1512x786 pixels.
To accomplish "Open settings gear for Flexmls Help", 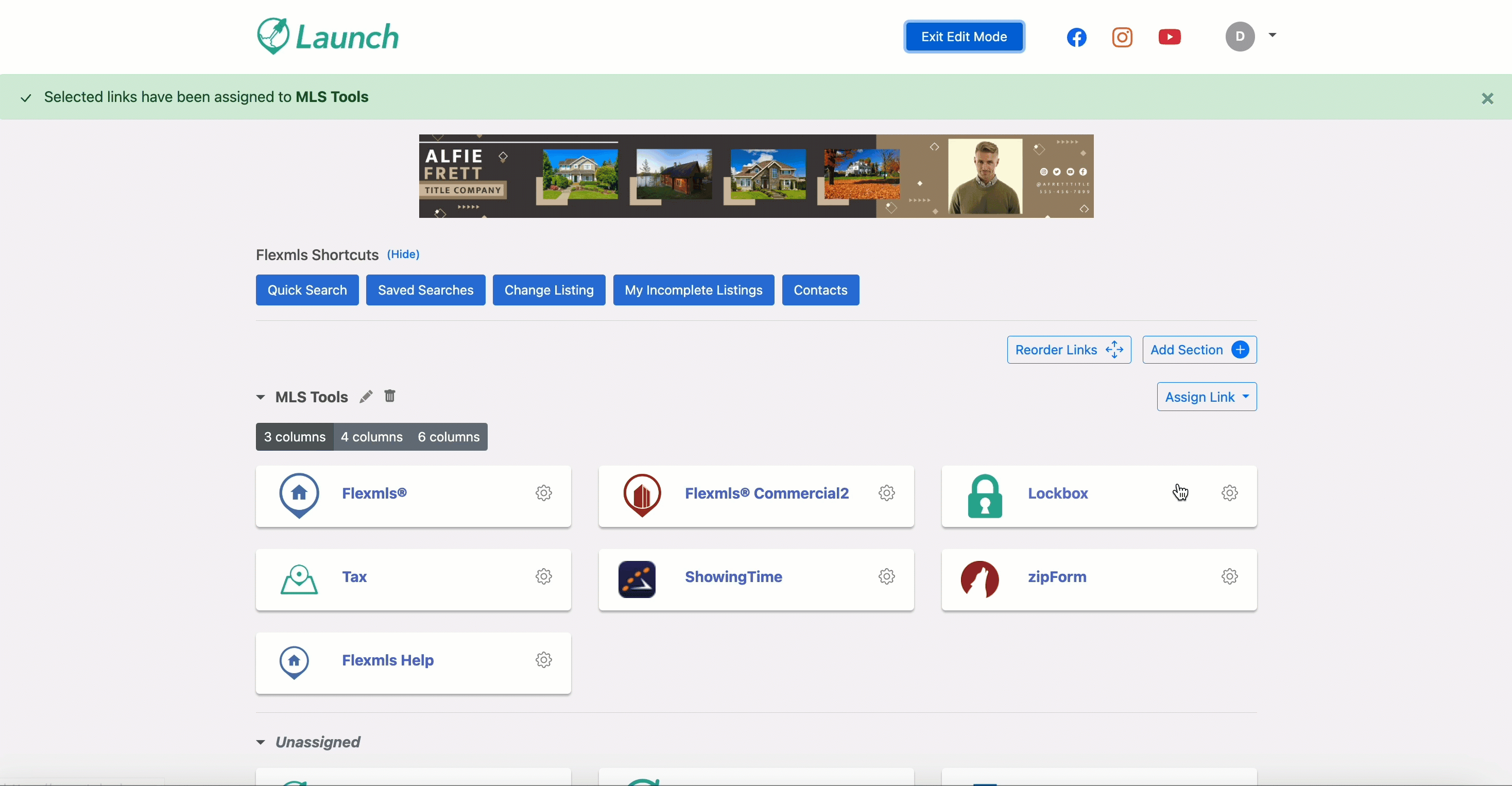I will pyautogui.click(x=543, y=659).
